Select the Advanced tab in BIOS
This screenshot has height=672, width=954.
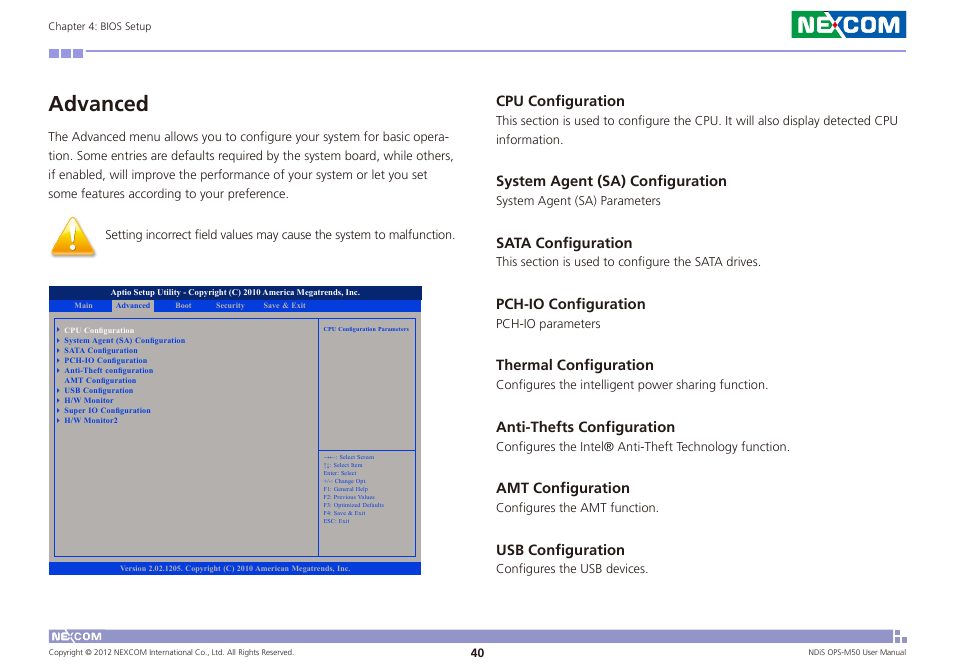(x=133, y=305)
